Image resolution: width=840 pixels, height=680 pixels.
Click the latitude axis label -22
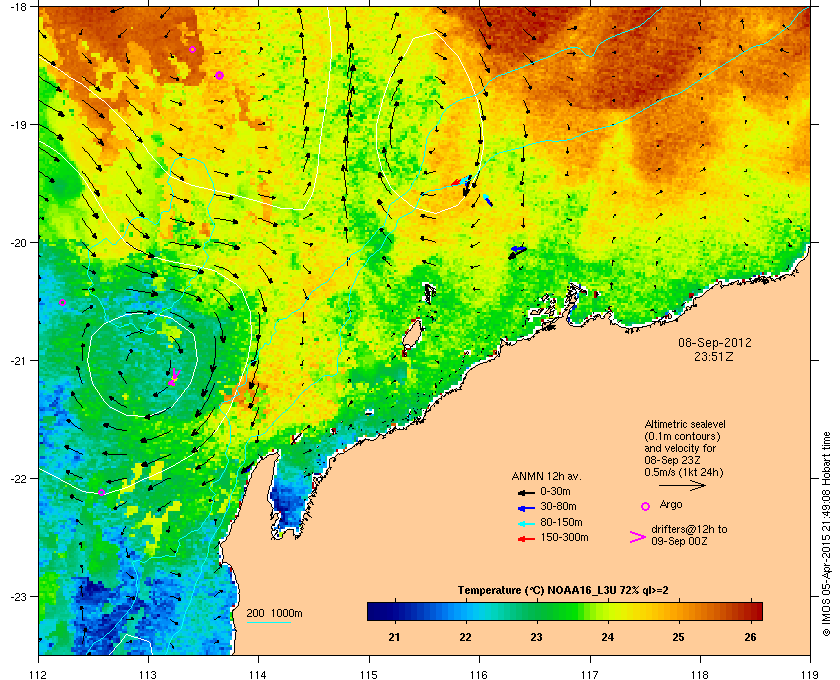point(19,478)
